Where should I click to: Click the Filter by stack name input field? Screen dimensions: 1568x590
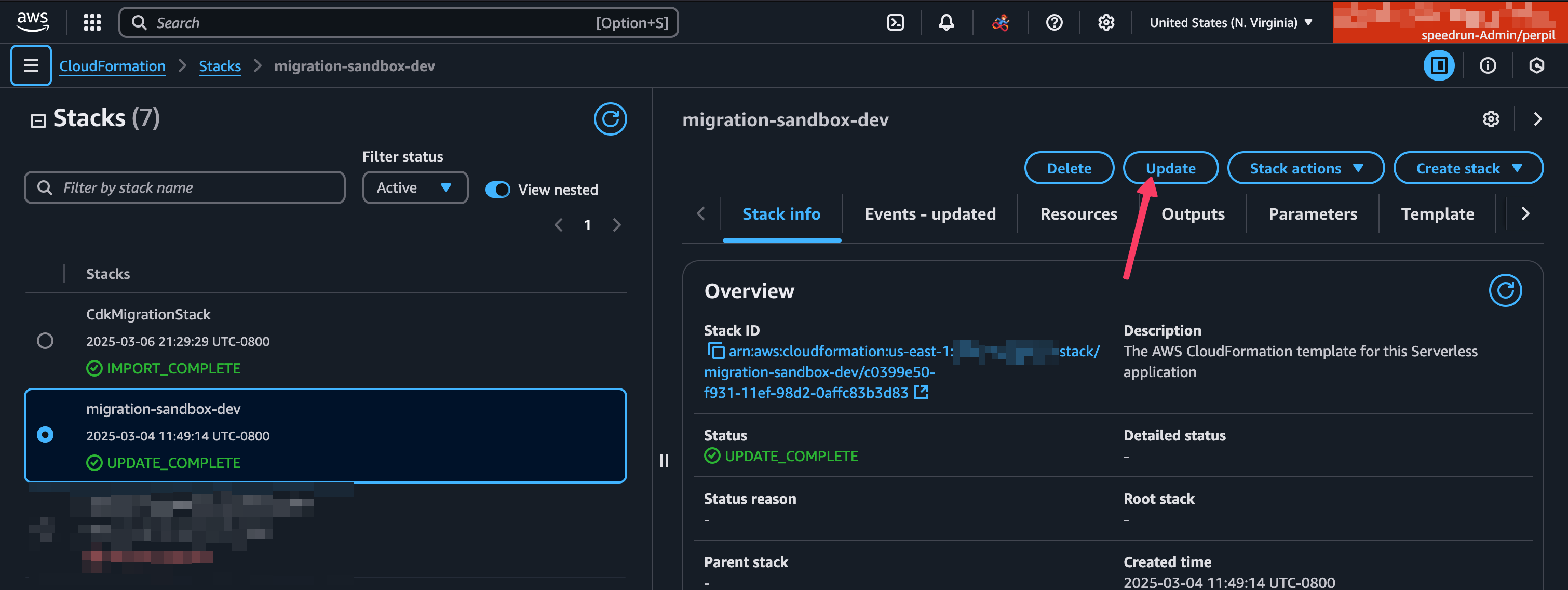coord(184,187)
